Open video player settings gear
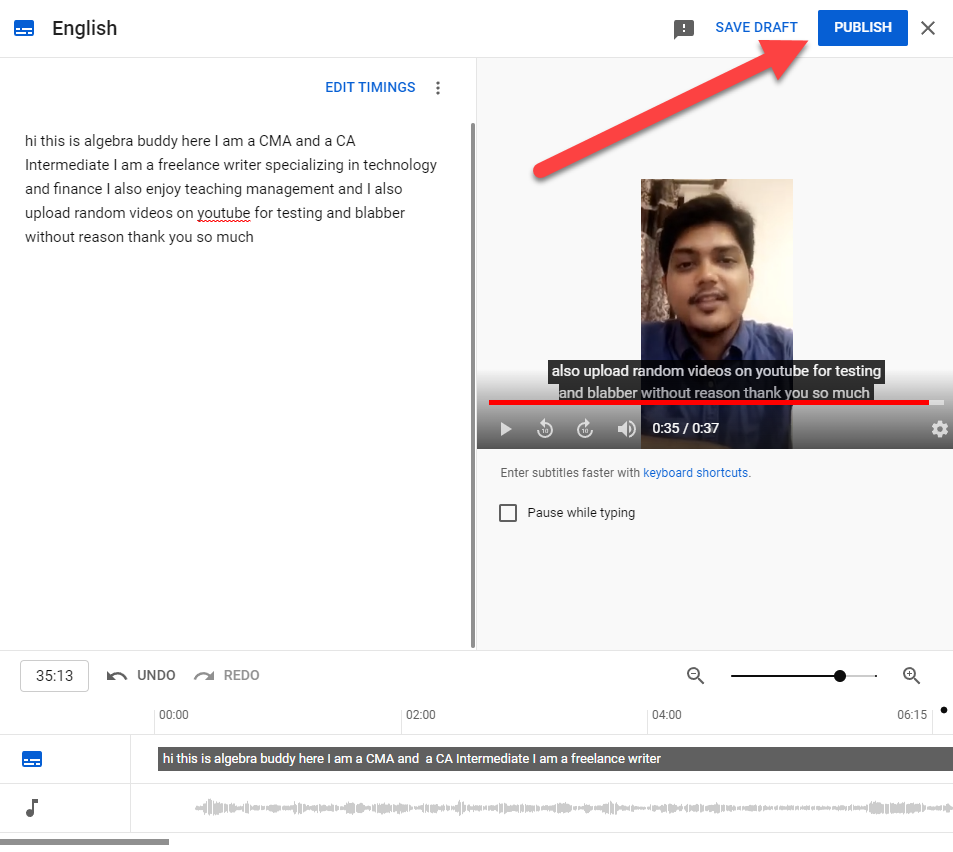This screenshot has width=953, height=852. (x=939, y=429)
